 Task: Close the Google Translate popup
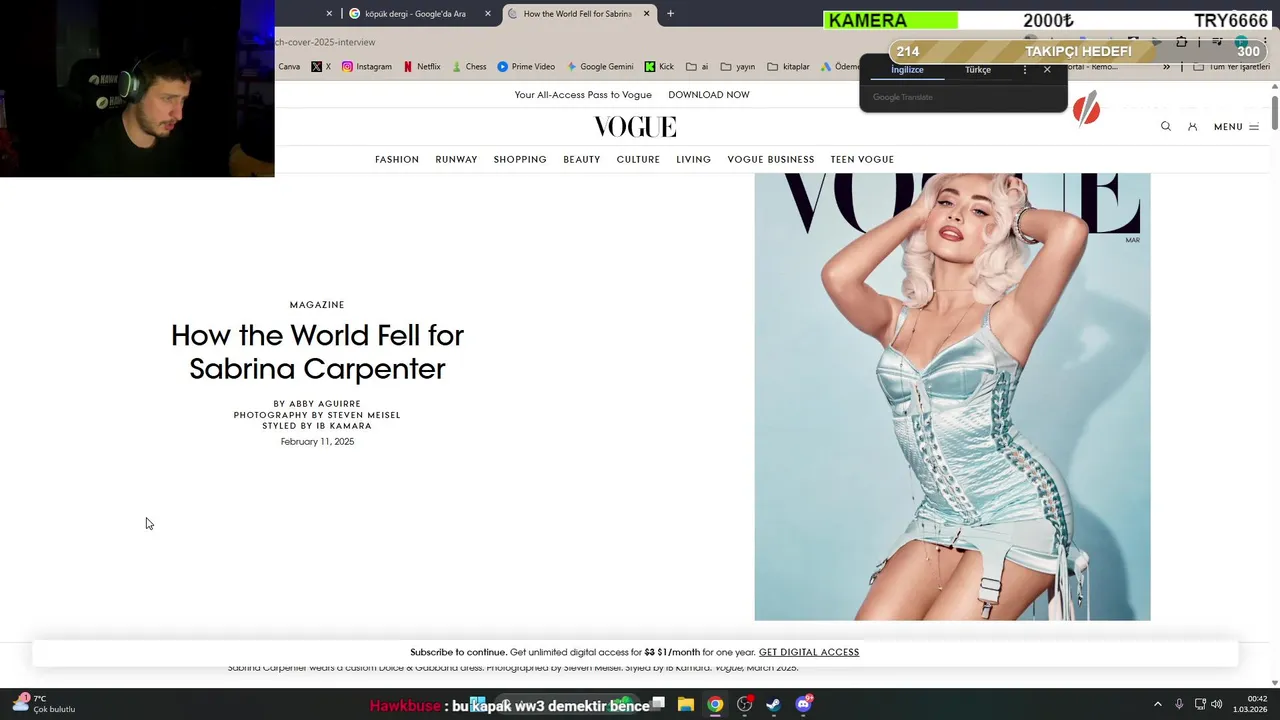tap(1047, 70)
